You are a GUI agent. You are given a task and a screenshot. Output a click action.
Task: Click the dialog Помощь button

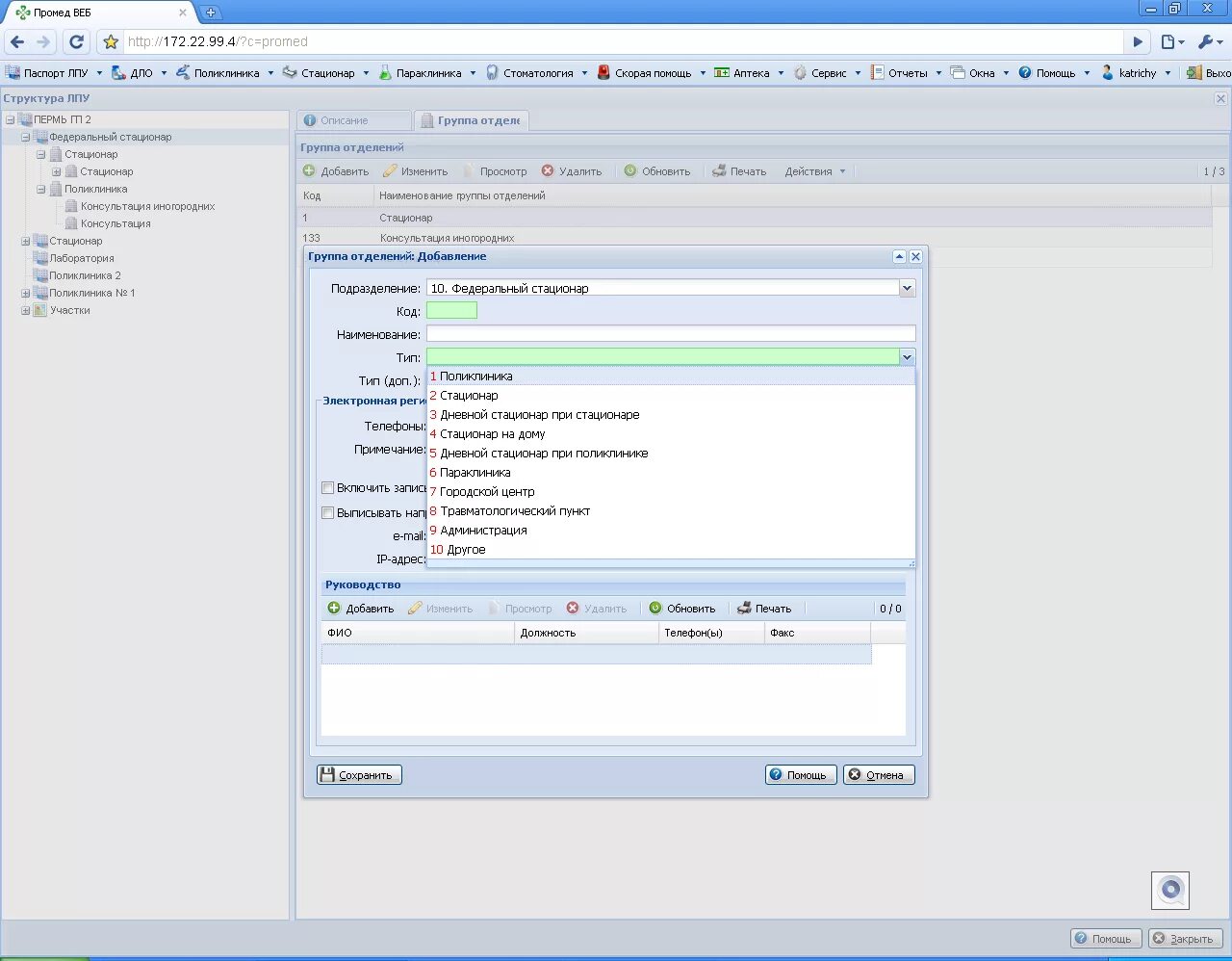[800, 775]
